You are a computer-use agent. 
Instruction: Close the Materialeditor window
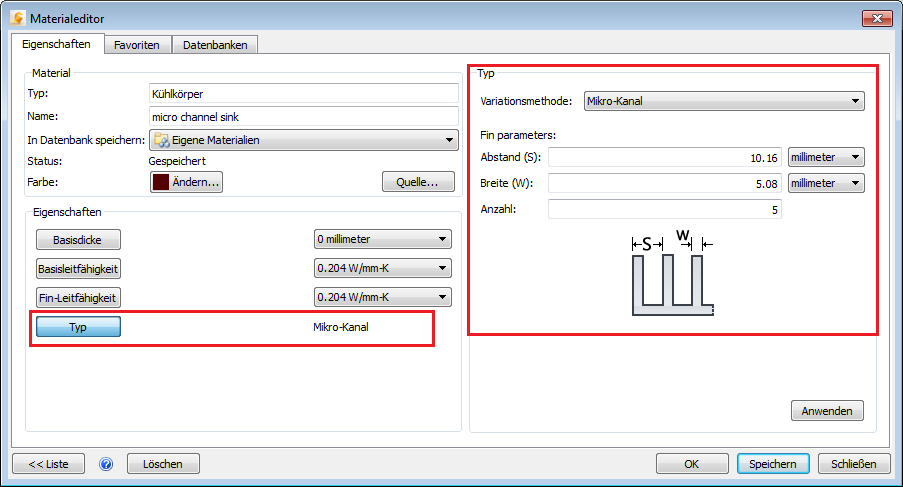tap(877, 18)
